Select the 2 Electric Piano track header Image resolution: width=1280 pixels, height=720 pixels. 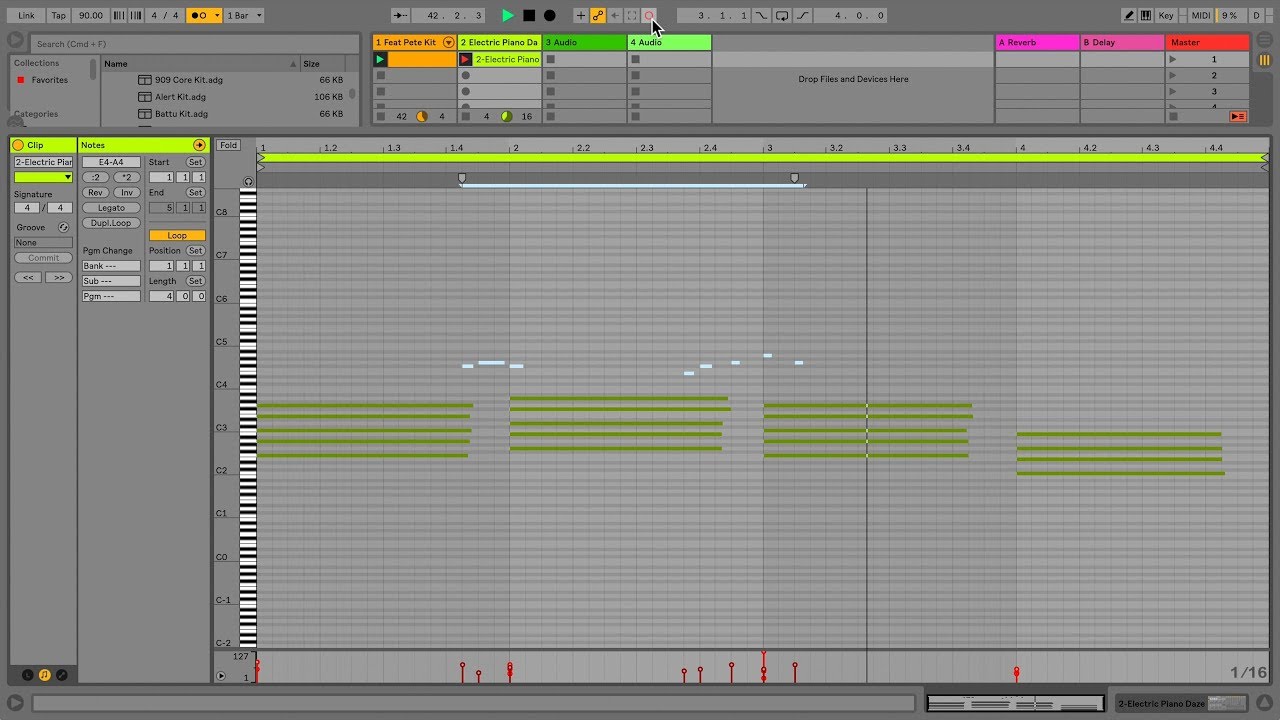click(x=500, y=42)
